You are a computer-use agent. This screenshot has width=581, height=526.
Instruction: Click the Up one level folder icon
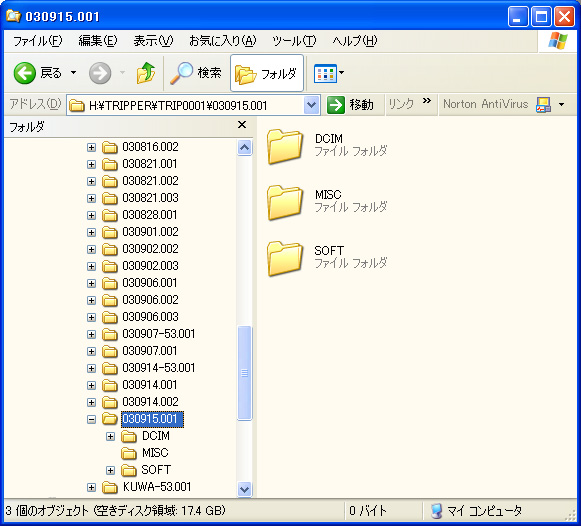tap(145, 73)
